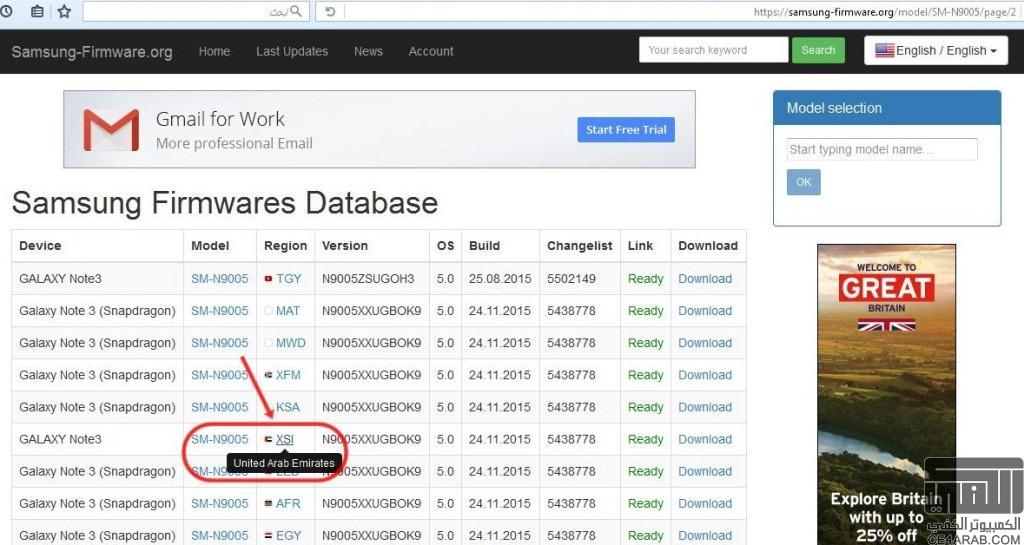The image size is (1024, 545).
Task: Click the Version column header
Action: [x=344, y=245]
